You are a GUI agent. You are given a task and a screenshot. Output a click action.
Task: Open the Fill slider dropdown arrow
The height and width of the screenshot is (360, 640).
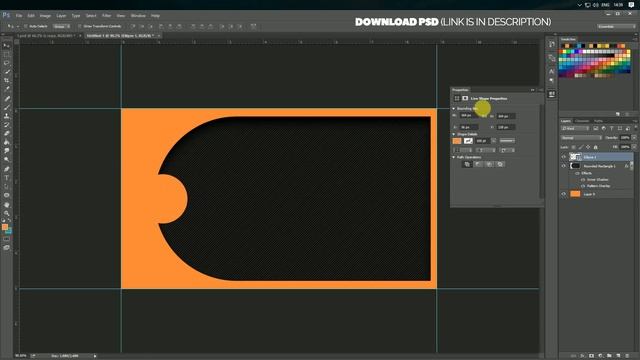click(x=634, y=147)
